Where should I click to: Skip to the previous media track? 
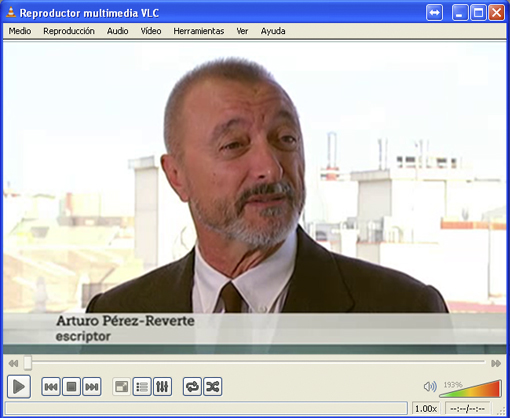coord(51,387)
